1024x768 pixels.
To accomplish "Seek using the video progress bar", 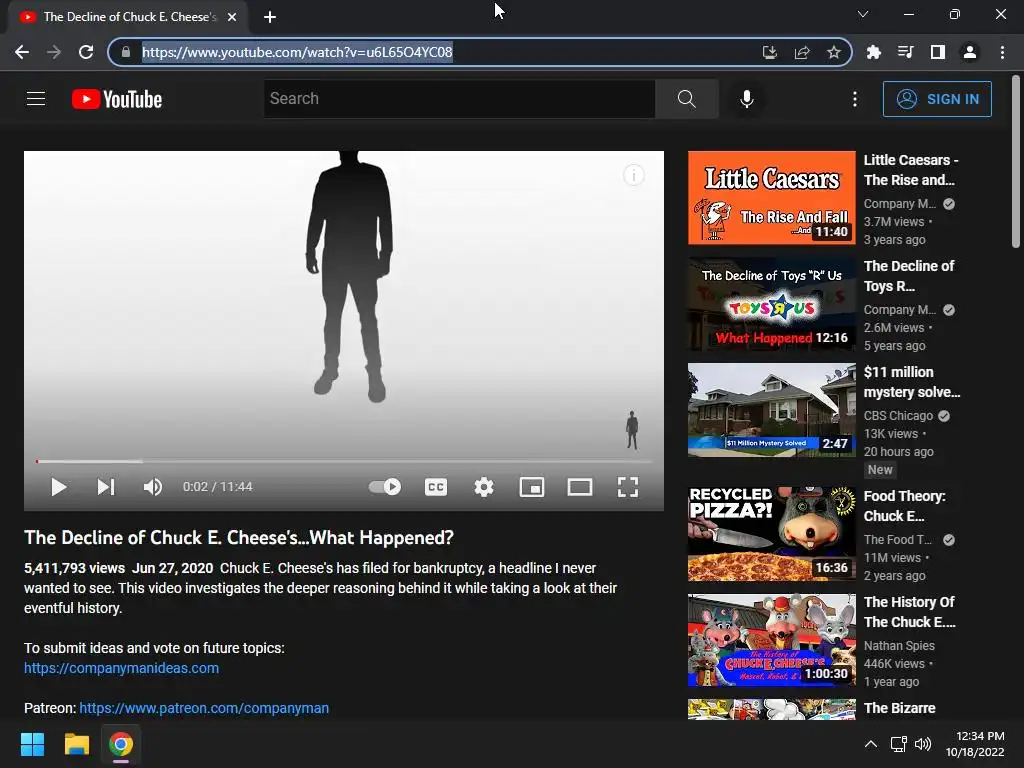I will (344, 461).
